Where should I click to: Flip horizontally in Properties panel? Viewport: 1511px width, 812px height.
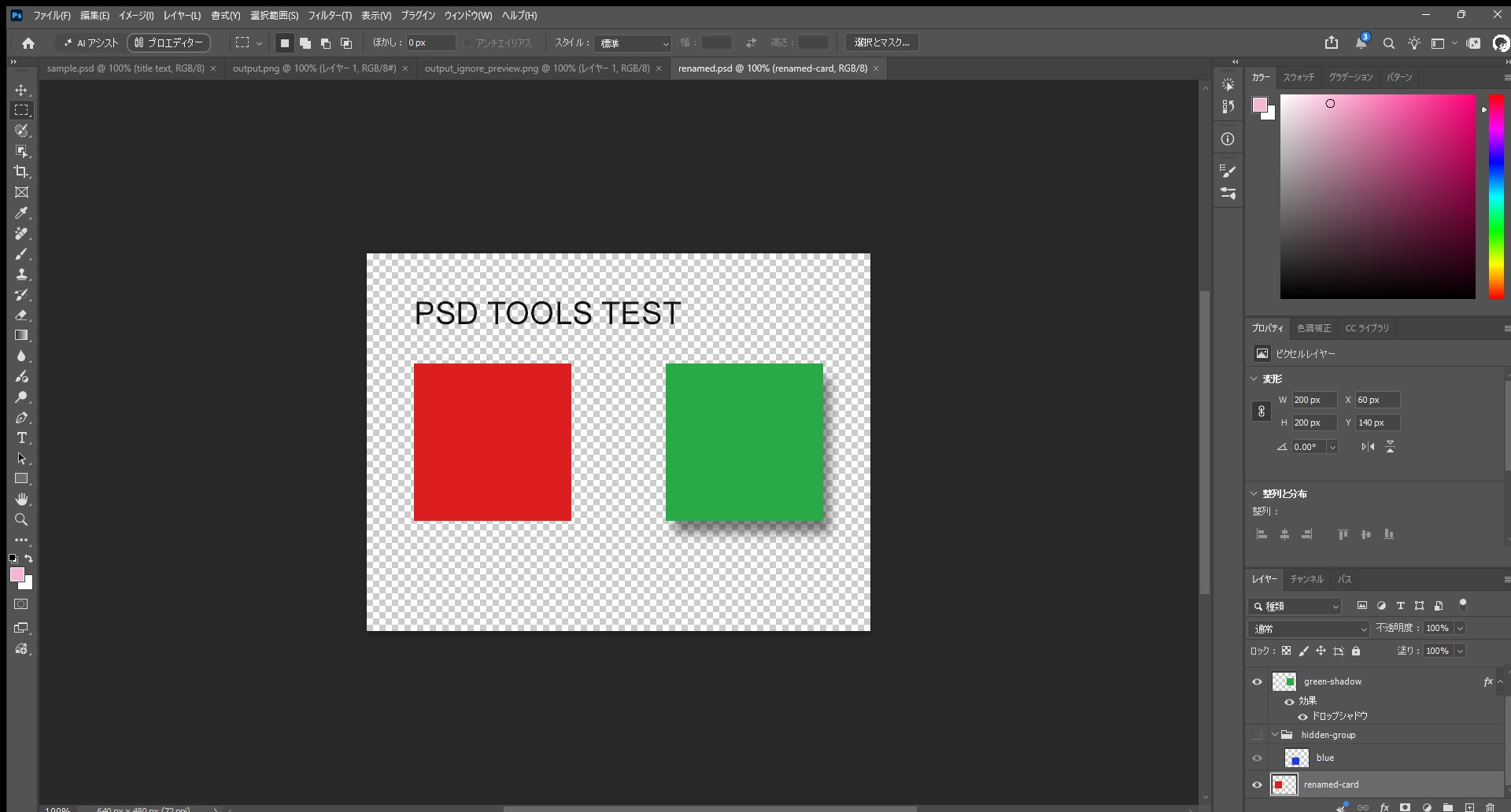coord(1368,446)
